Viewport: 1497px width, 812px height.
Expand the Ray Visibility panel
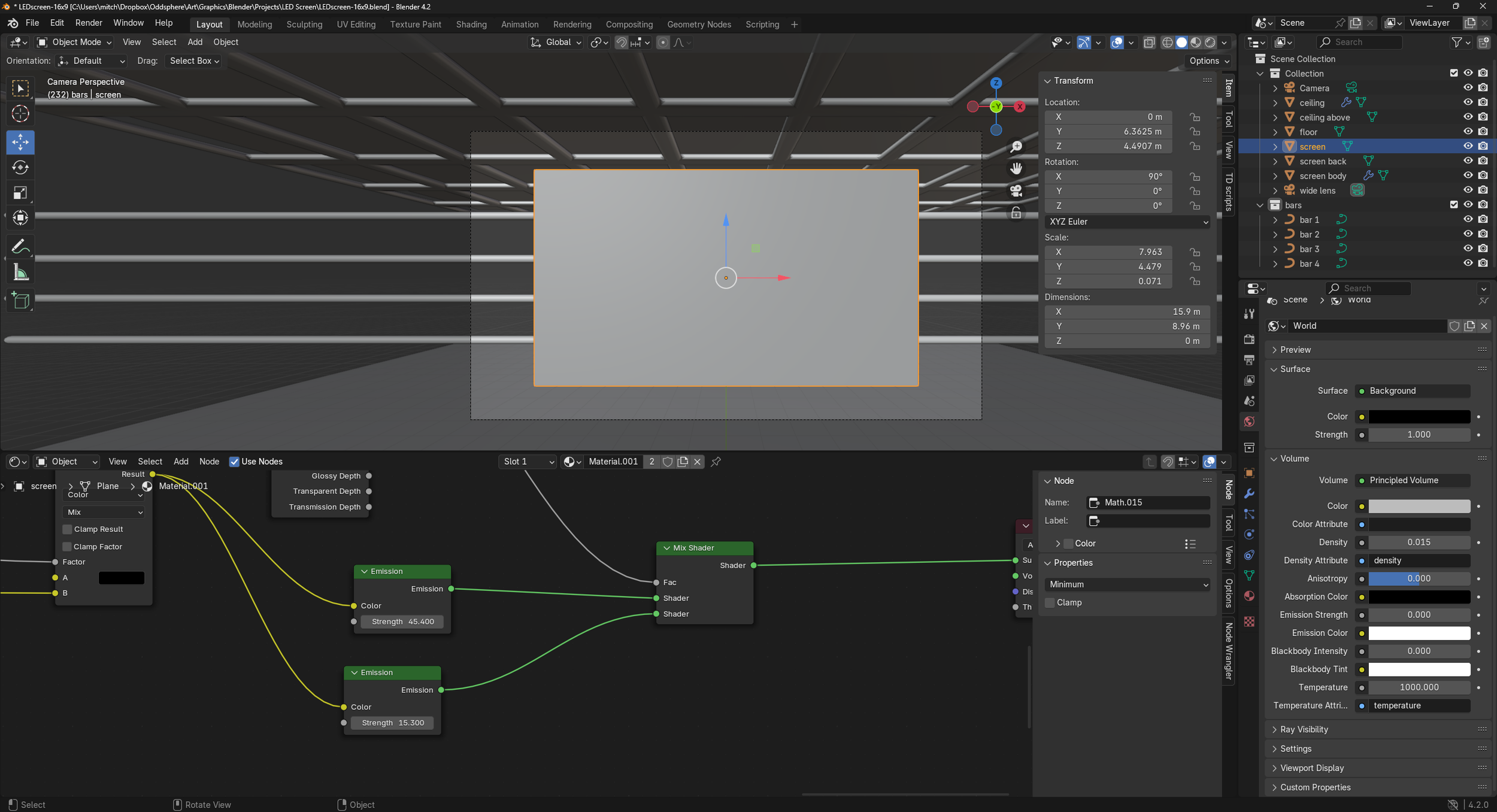pos(1304,729)
